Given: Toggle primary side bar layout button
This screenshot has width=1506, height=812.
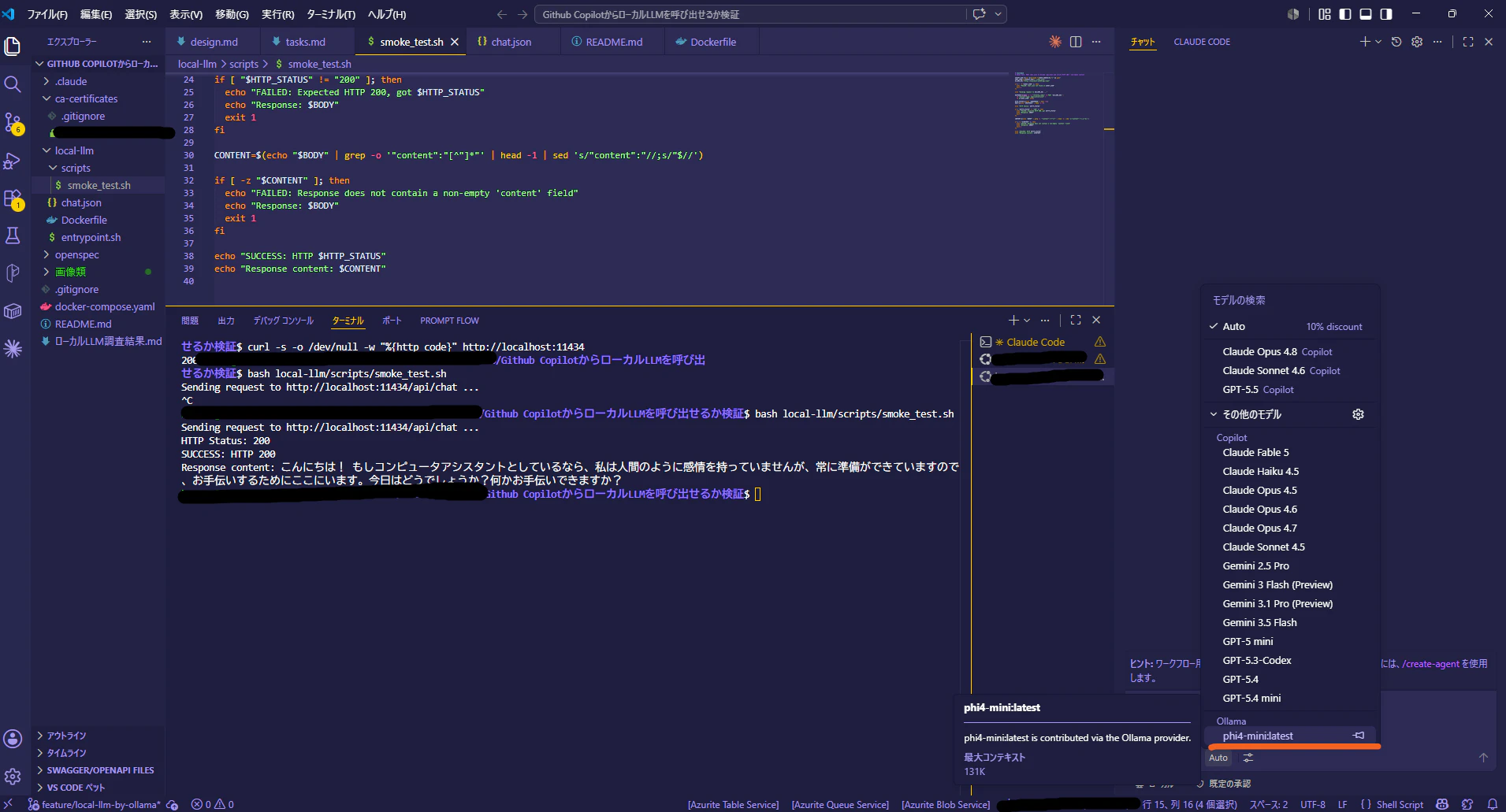Looking at the screenshot, I should point(1345,14).
